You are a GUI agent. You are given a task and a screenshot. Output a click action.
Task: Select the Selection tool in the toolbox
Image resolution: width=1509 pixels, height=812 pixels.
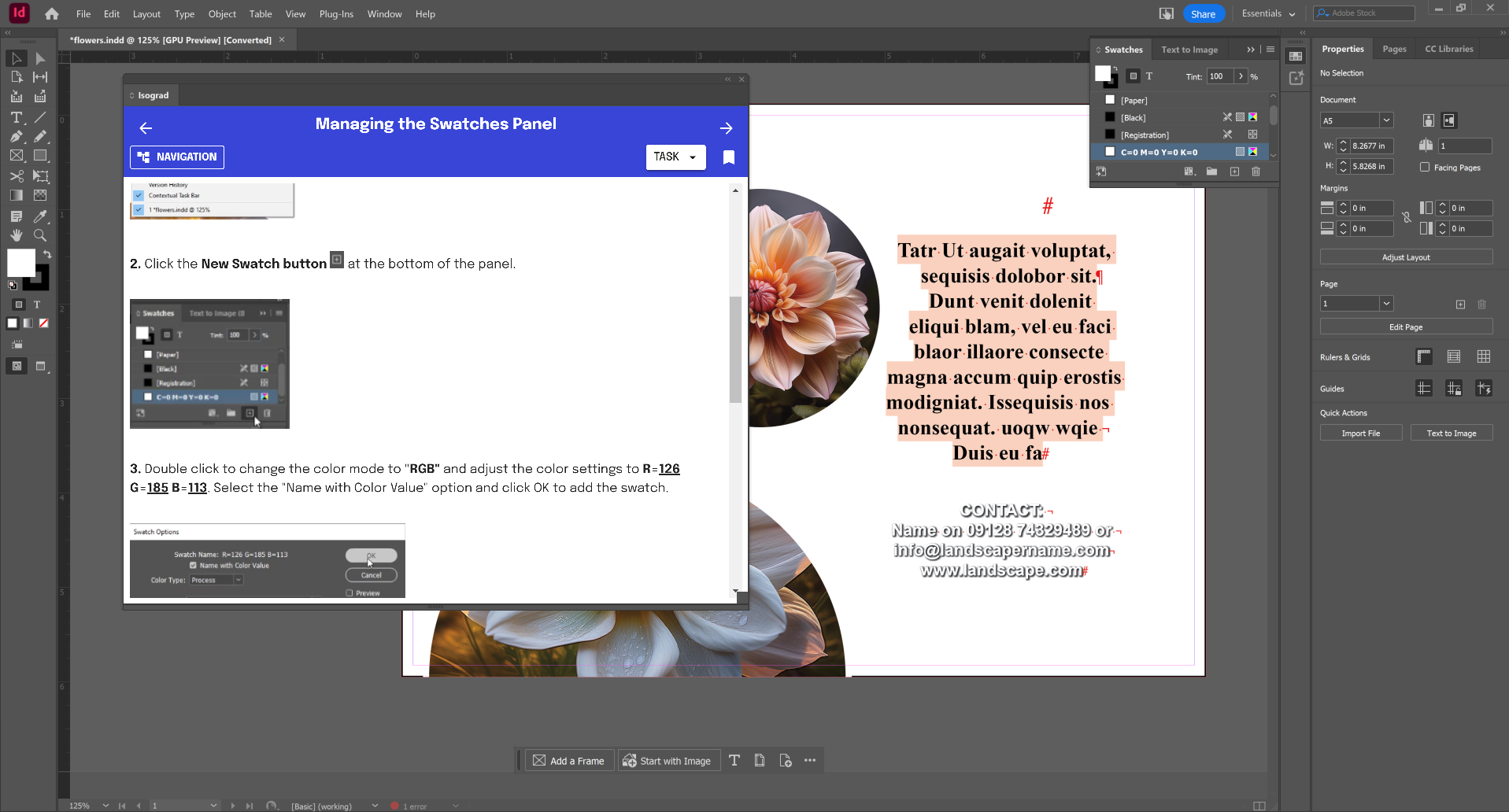tap(16, 58)
